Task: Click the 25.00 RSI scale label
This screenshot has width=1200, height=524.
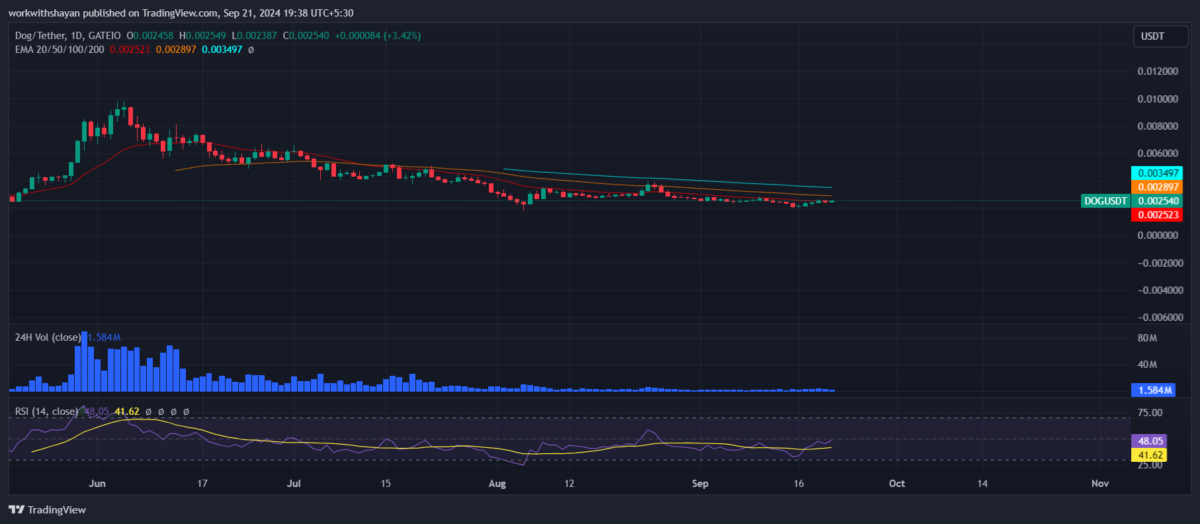Action: pyautogui.click(x=1150, y=465)
